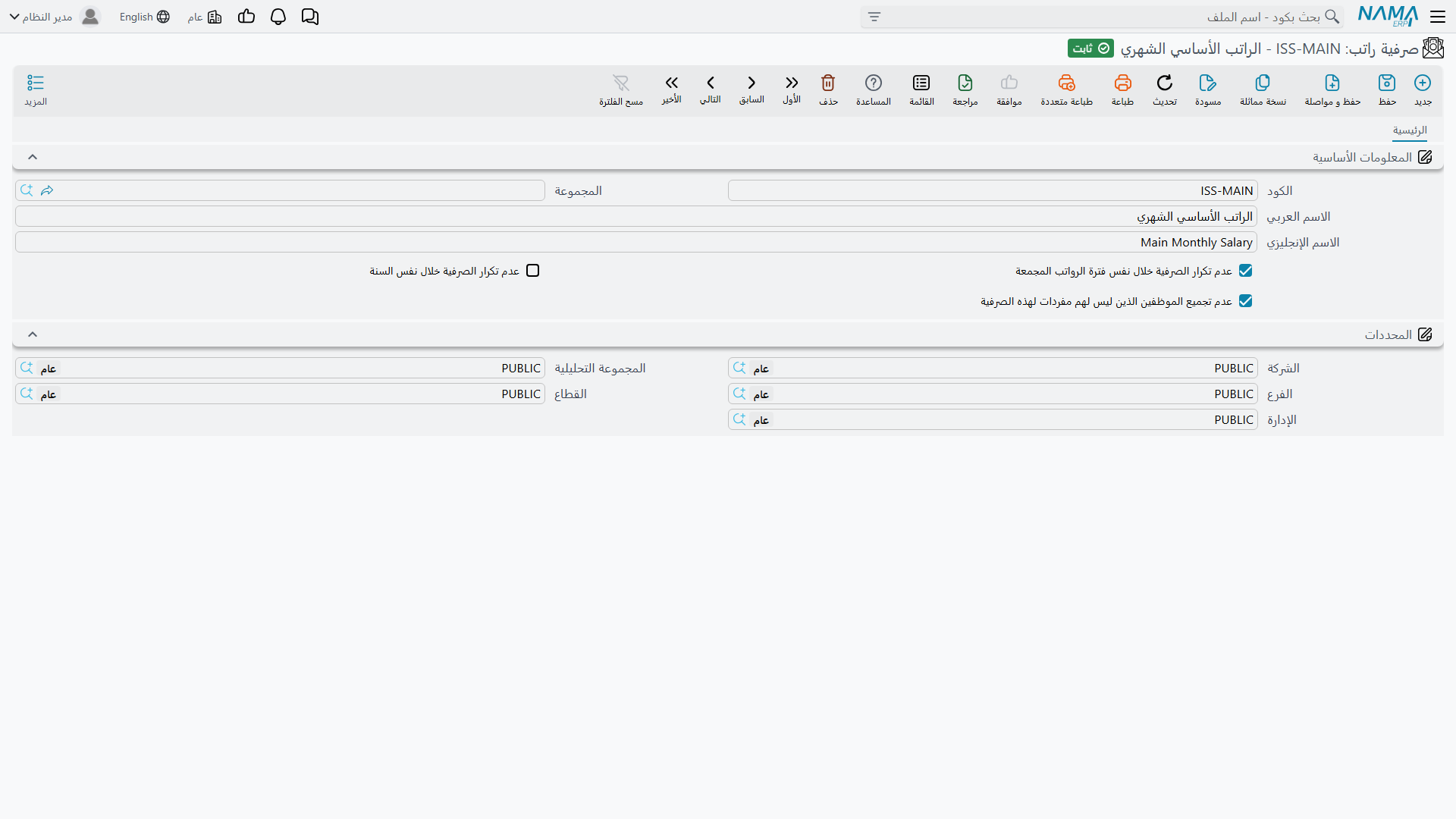Viewport: 1456px width, 819px height.
Task: Collapse the المعلومات الأساسية section chevron
Action: point(33,157)
